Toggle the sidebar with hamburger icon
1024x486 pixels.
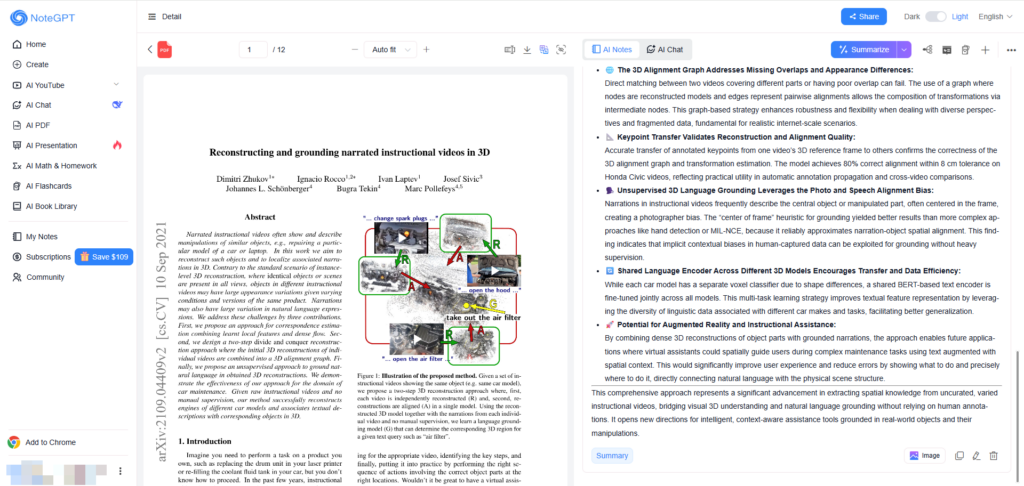pyautogui.click(x=152, y=17)
